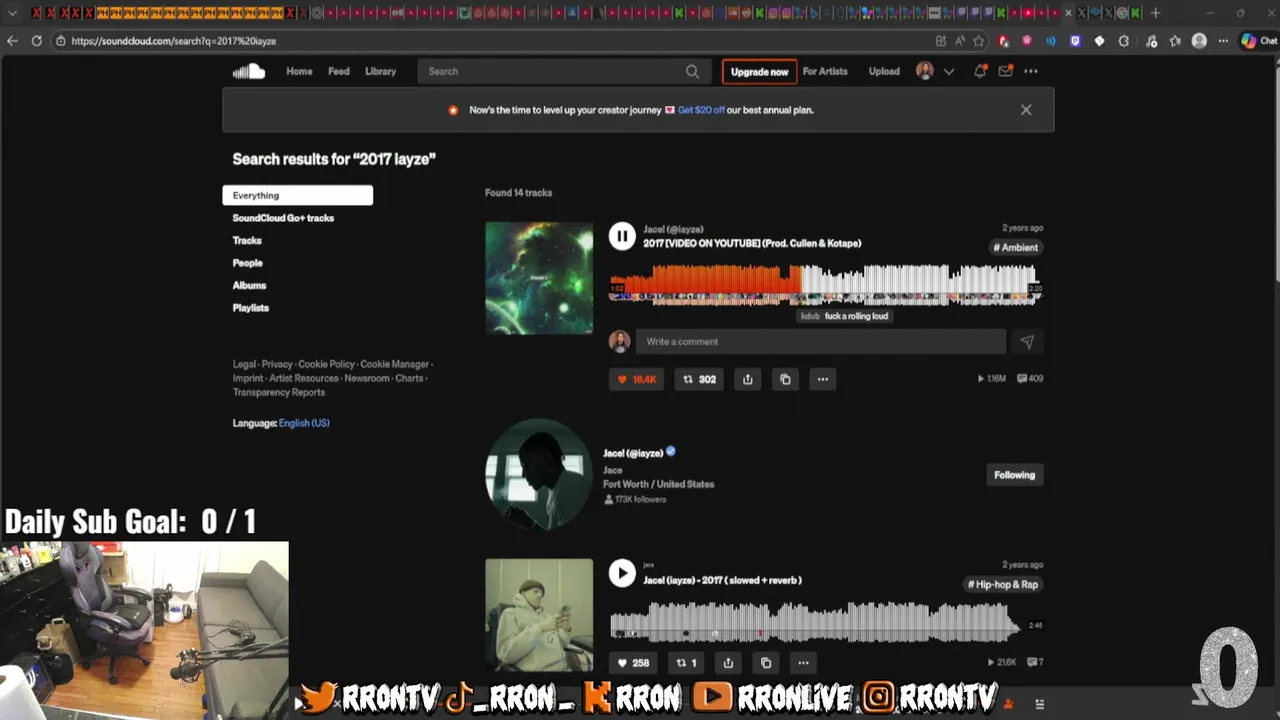Like the slowed + reverb track with 258 likes
The width and height of the screenshot is (1280, 720).
[633, 662]
